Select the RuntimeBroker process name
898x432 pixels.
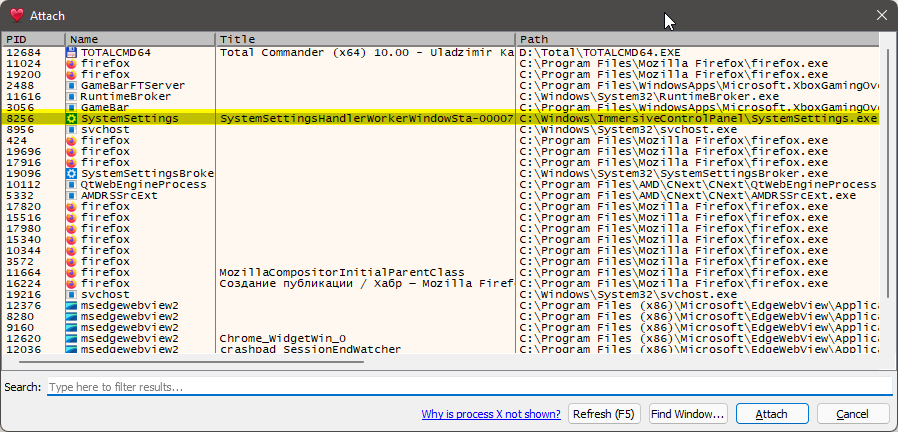point(125,96)
